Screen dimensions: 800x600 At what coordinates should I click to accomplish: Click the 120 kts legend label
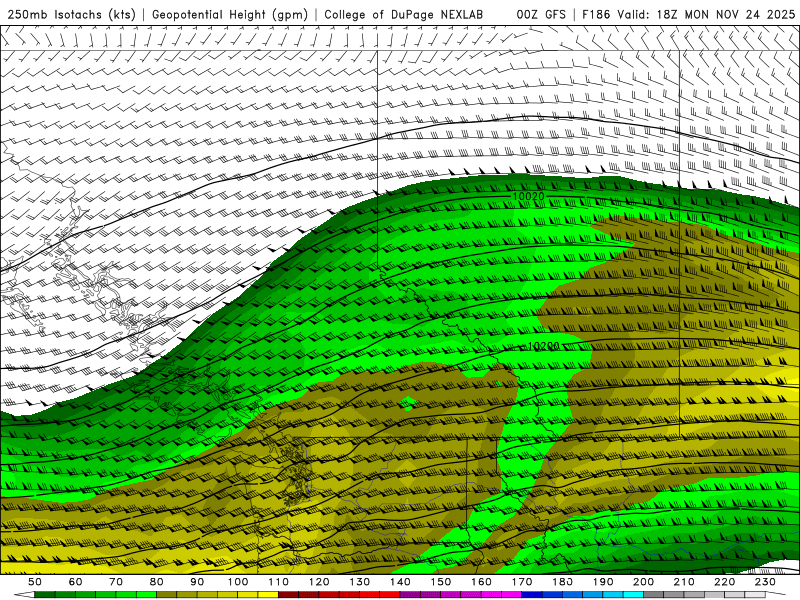point(319,582)
